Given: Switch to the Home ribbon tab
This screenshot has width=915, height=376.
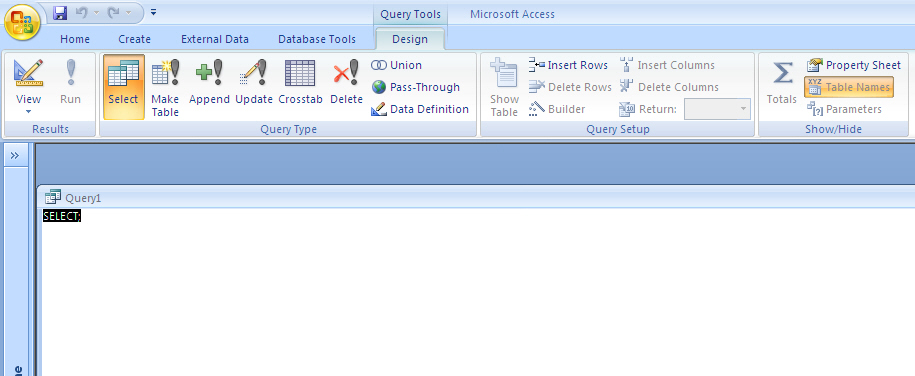Looking at the screenshot, I should [x=75, y=39].
